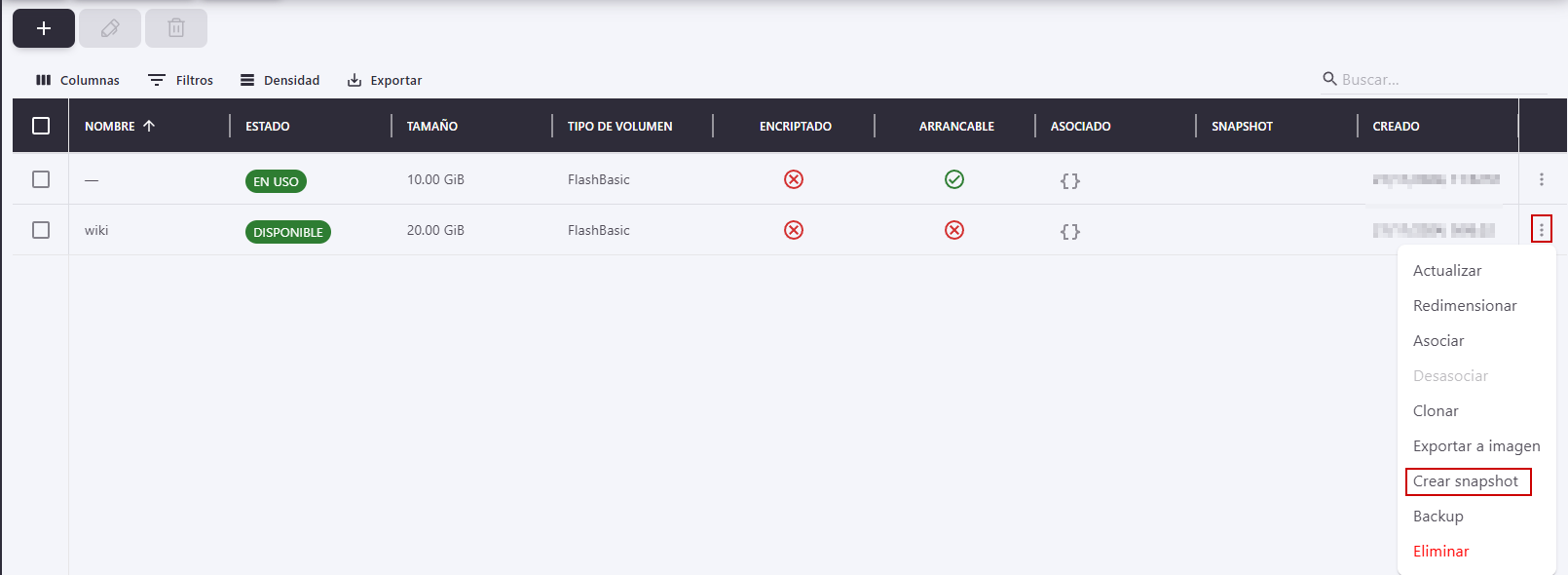Expand the Densidad options
The image size is (1568, 575).
[280, 80]
